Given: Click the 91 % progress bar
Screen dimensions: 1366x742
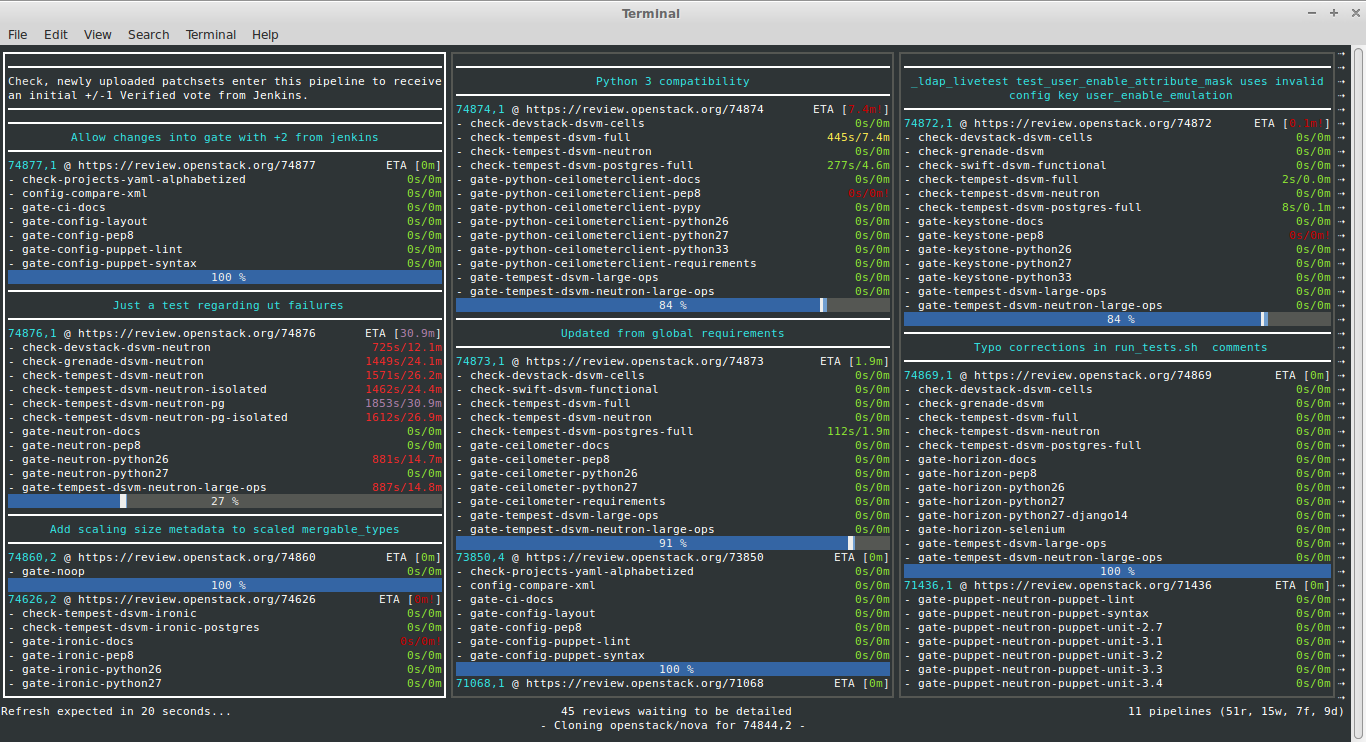Looking at the screenshot, I should point(673,543).
